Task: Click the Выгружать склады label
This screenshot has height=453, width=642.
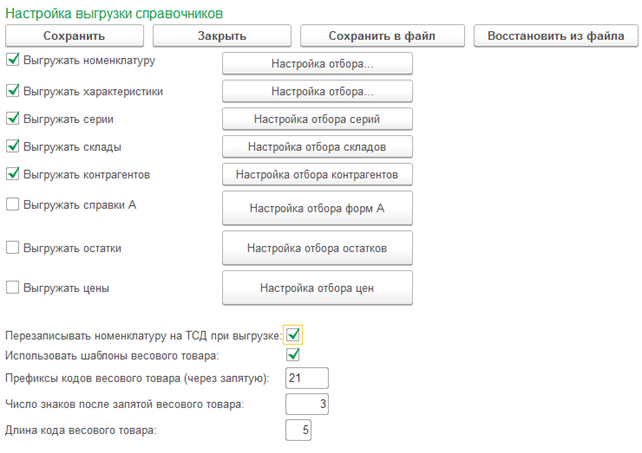Action: pyautogui.click(x=72, y=147)
